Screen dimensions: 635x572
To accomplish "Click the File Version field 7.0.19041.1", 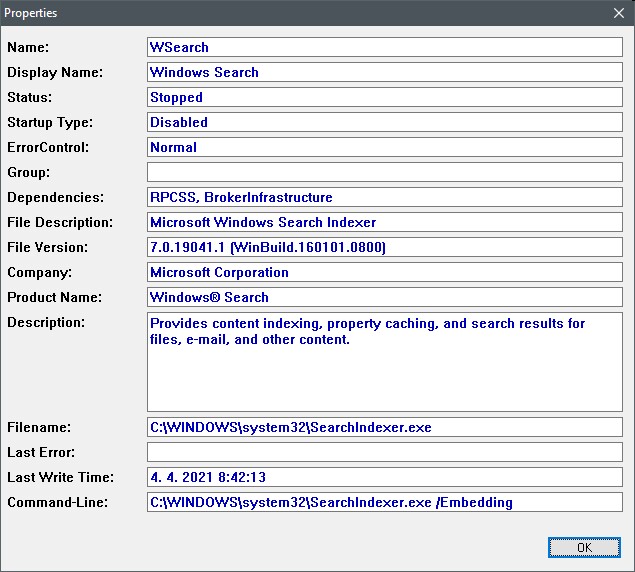I will coord(385,247).
